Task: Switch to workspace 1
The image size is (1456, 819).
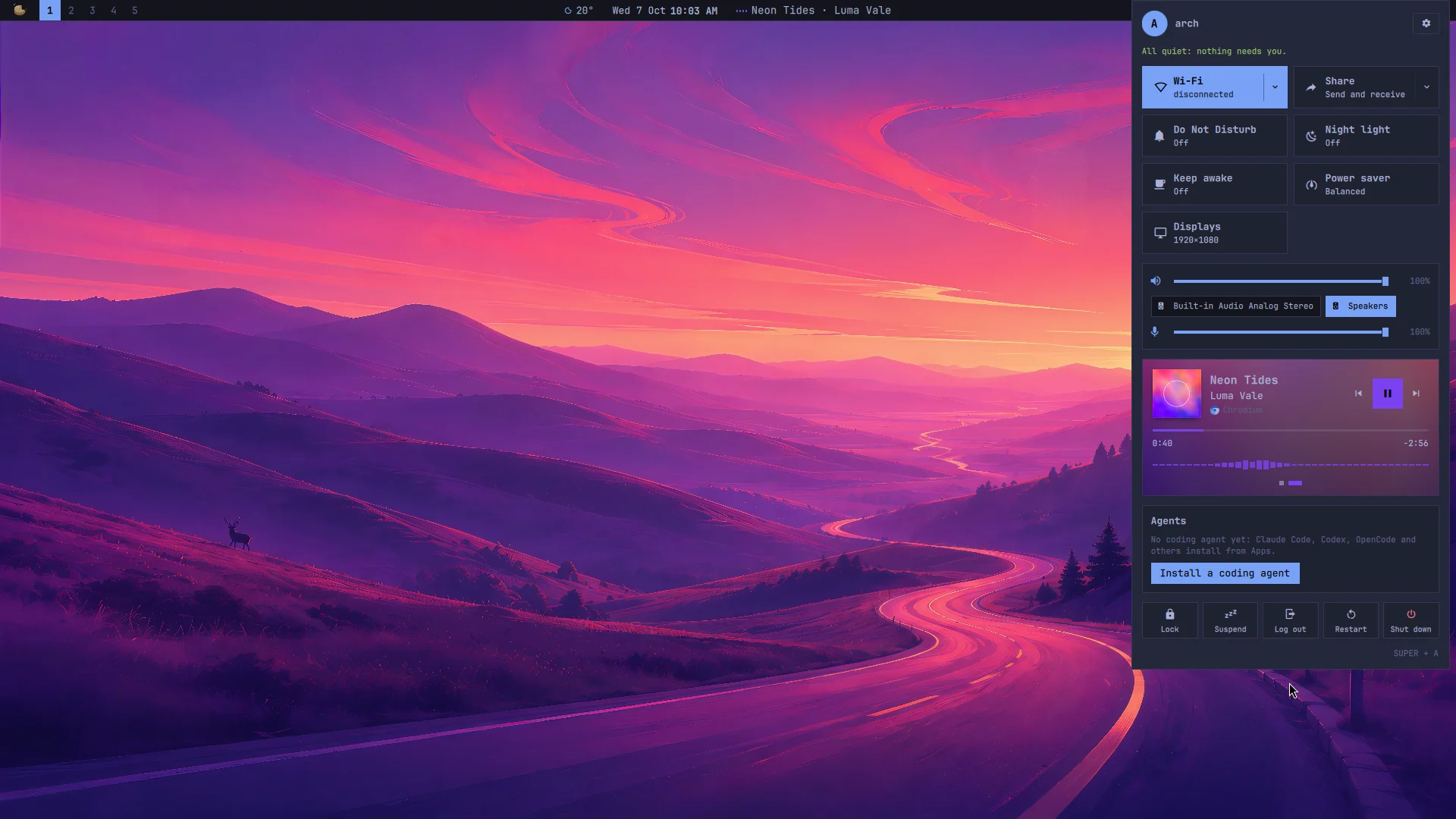Action: [x=50, y=11]
